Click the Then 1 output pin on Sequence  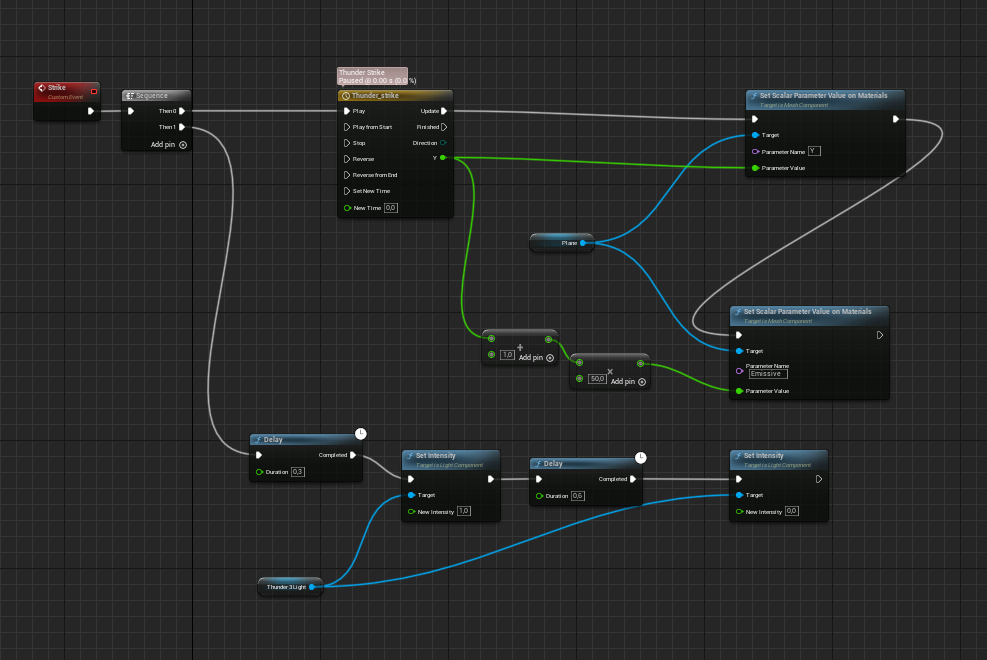[181, 127]
